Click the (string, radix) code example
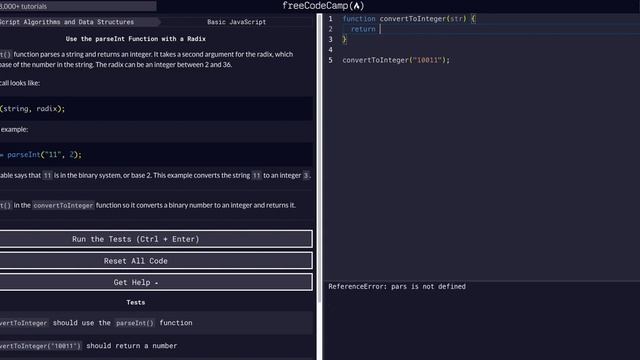Screen dimensions: 640x360 click(33, 109)
